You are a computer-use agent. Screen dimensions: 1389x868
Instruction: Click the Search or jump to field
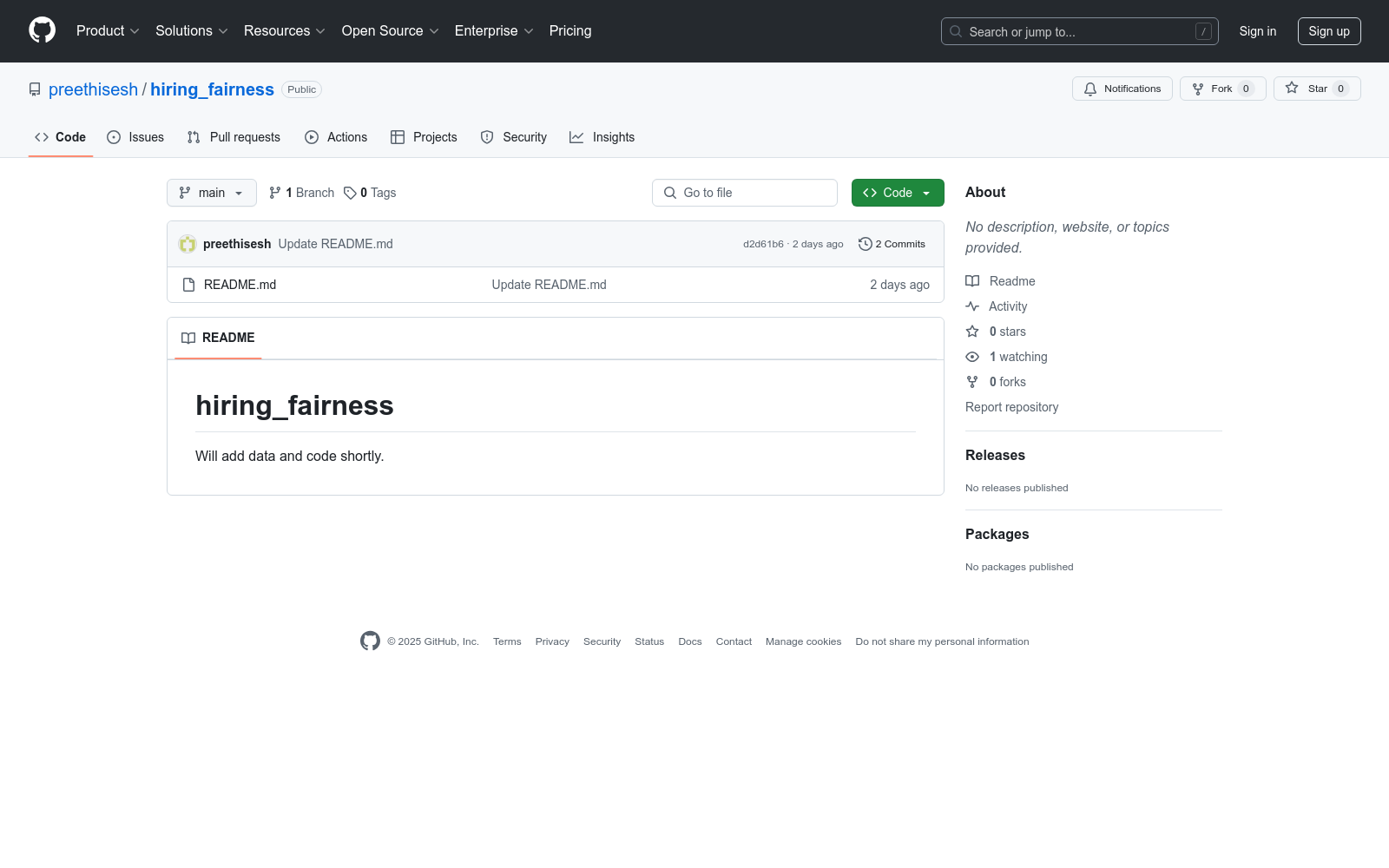1080,31
